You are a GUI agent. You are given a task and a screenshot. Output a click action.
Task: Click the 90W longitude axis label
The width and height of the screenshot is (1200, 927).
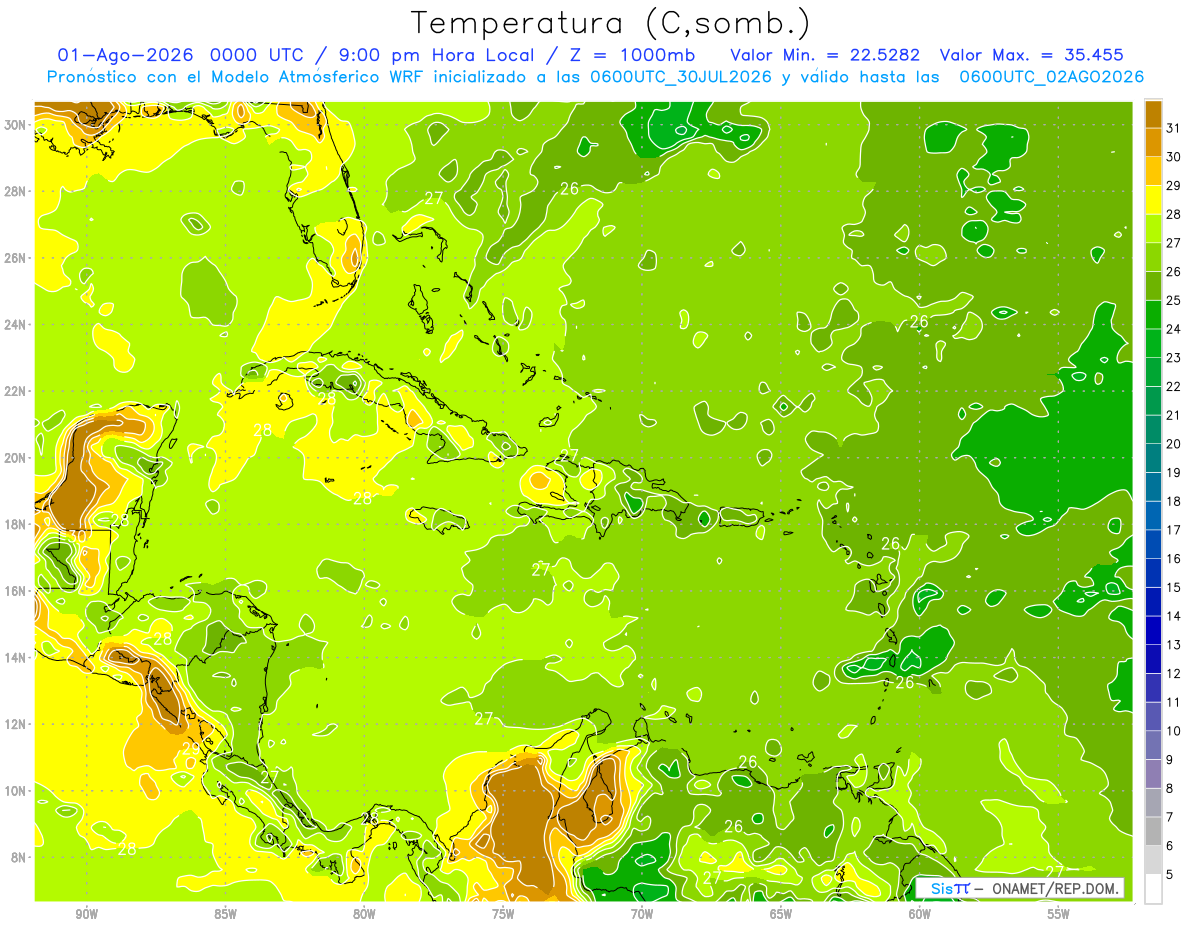point(86,915)
